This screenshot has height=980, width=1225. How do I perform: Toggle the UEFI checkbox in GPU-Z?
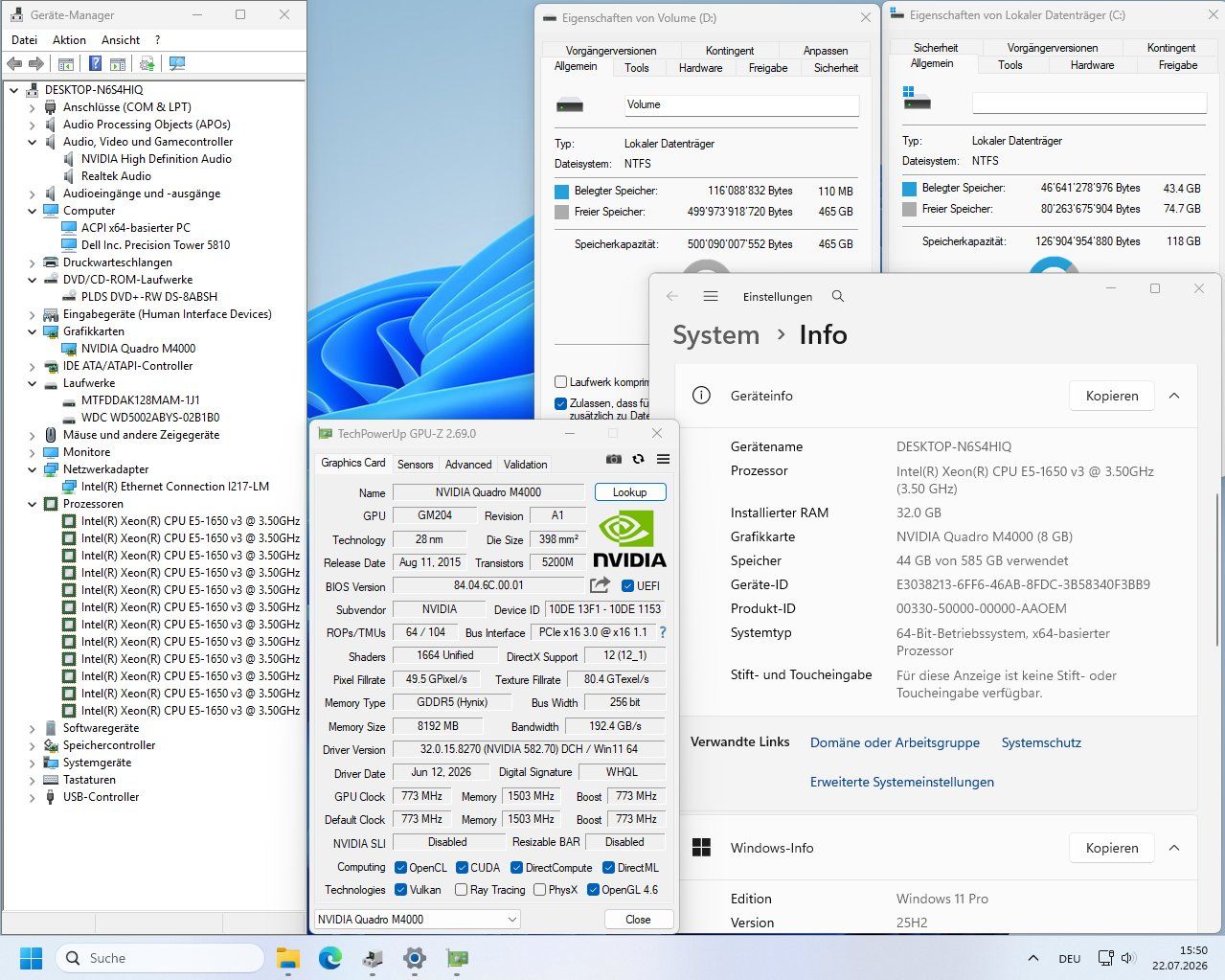tap(628, 585)
